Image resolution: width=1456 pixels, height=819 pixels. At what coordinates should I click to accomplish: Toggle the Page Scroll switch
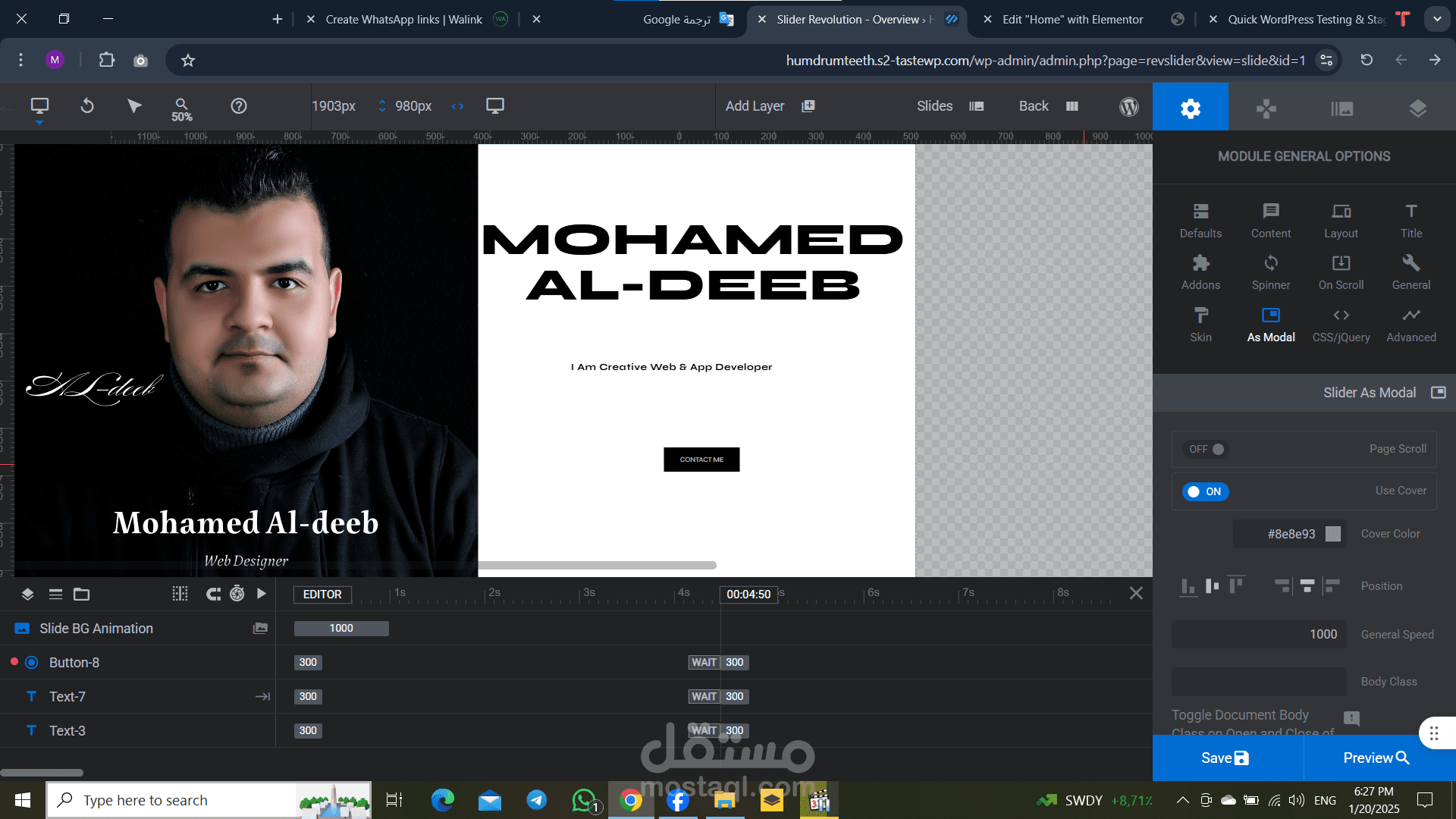(x=1206, y=450)
